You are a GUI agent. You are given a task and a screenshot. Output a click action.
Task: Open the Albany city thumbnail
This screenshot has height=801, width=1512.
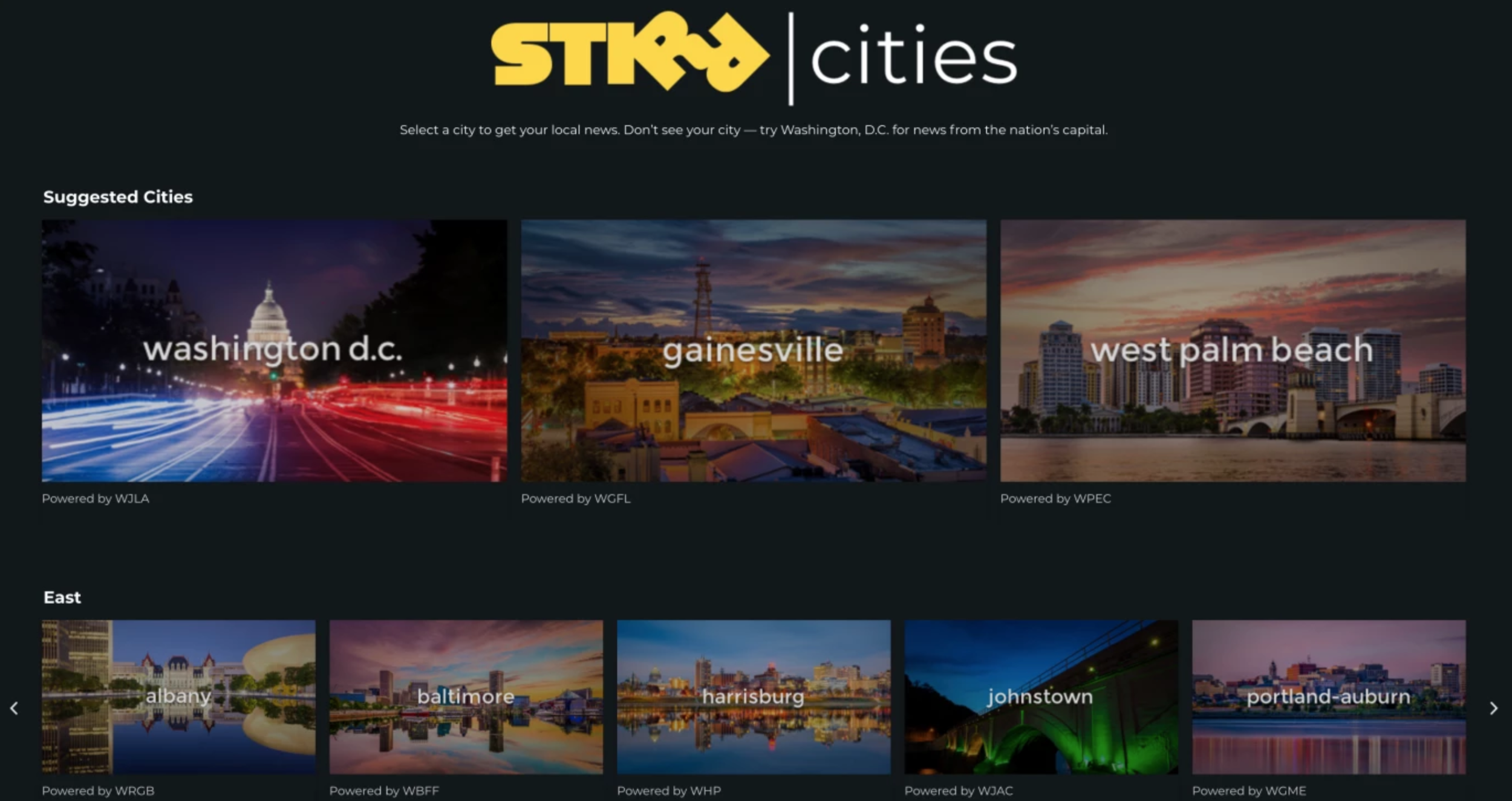click(x=178, y=696)
